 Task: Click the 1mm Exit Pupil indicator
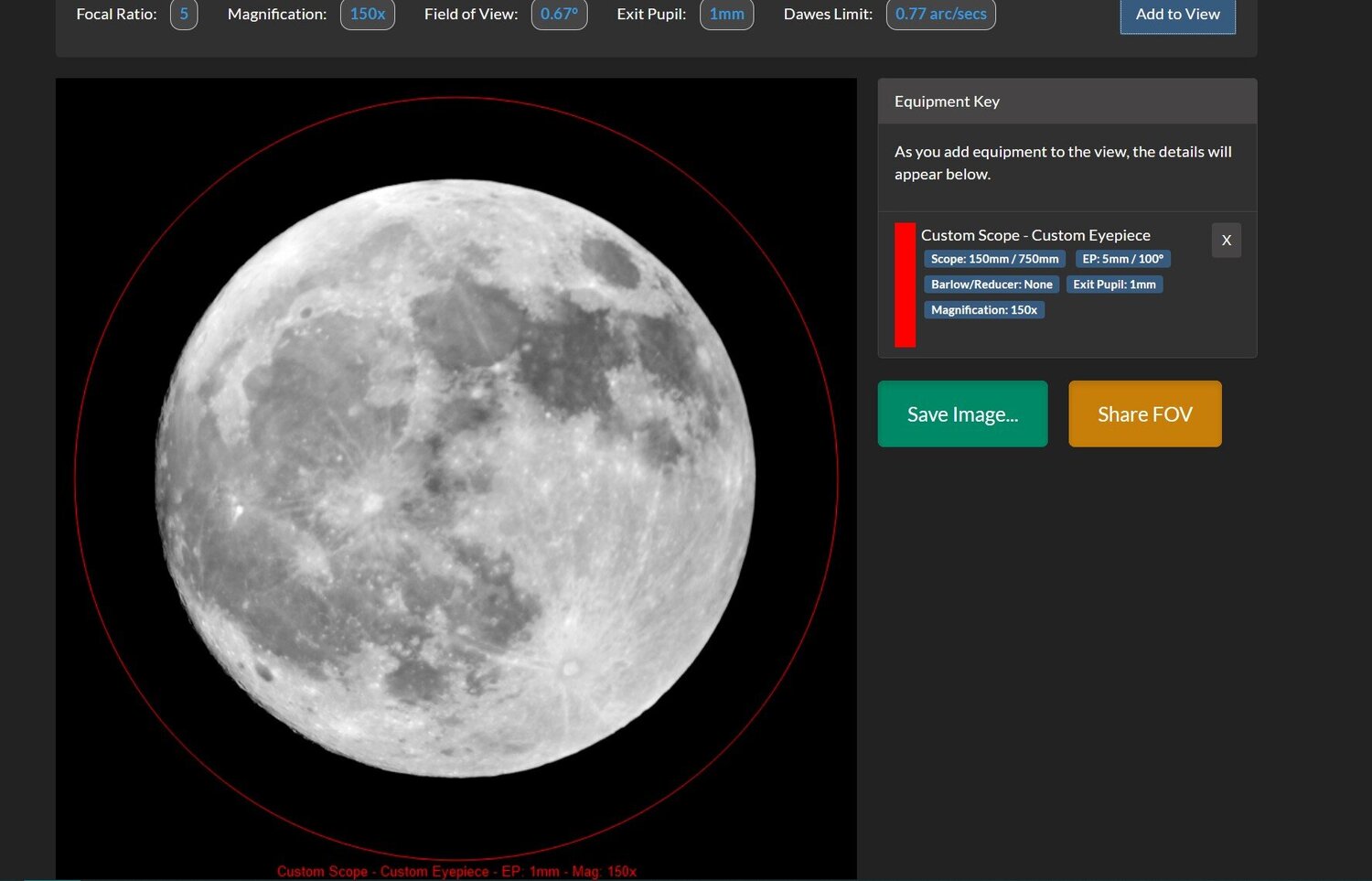pyautogui.click(x=726, y=14)
